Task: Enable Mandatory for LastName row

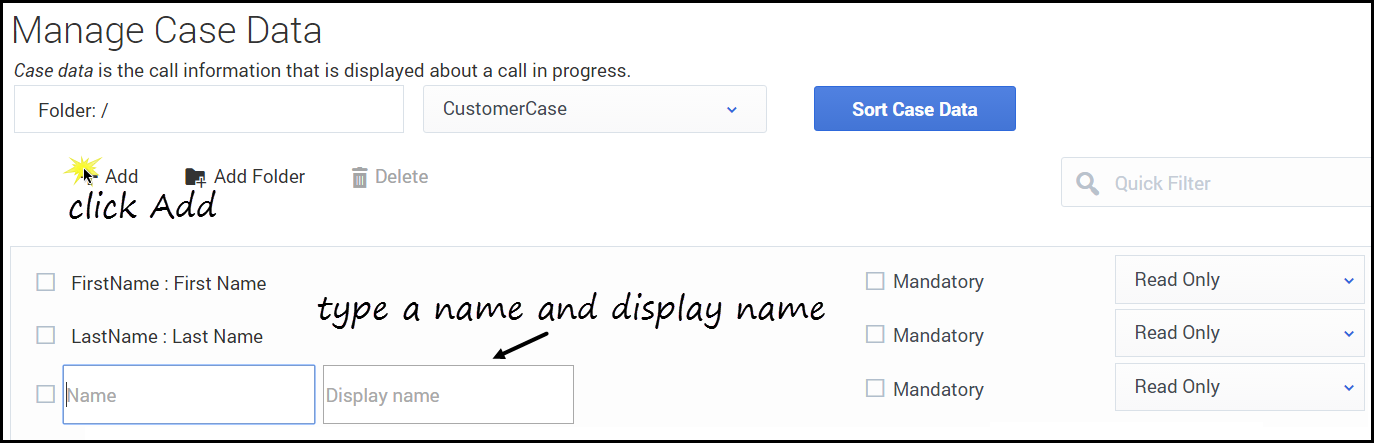Action: pyautogui.click(x=875, y=335)
